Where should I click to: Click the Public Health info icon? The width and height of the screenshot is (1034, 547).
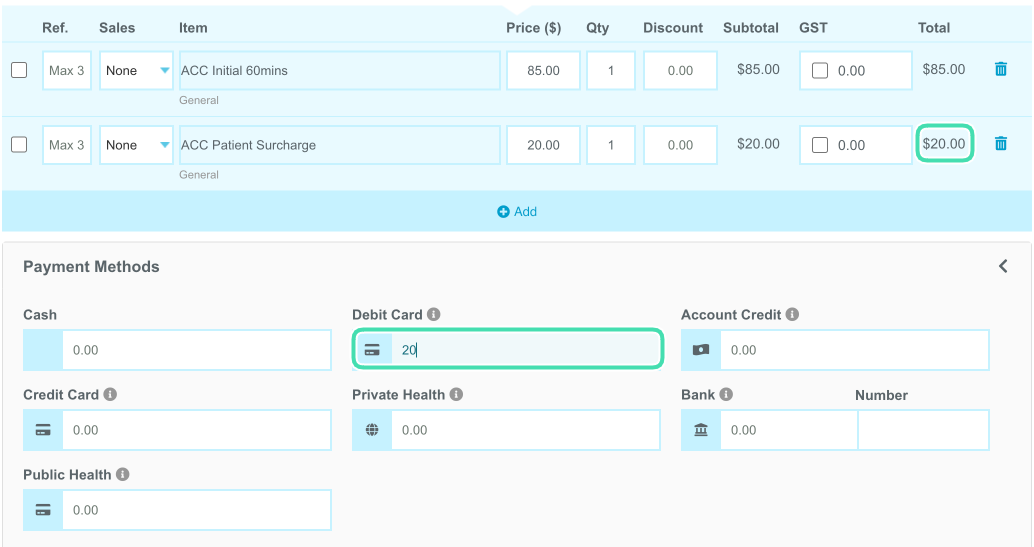coord(123,474)
